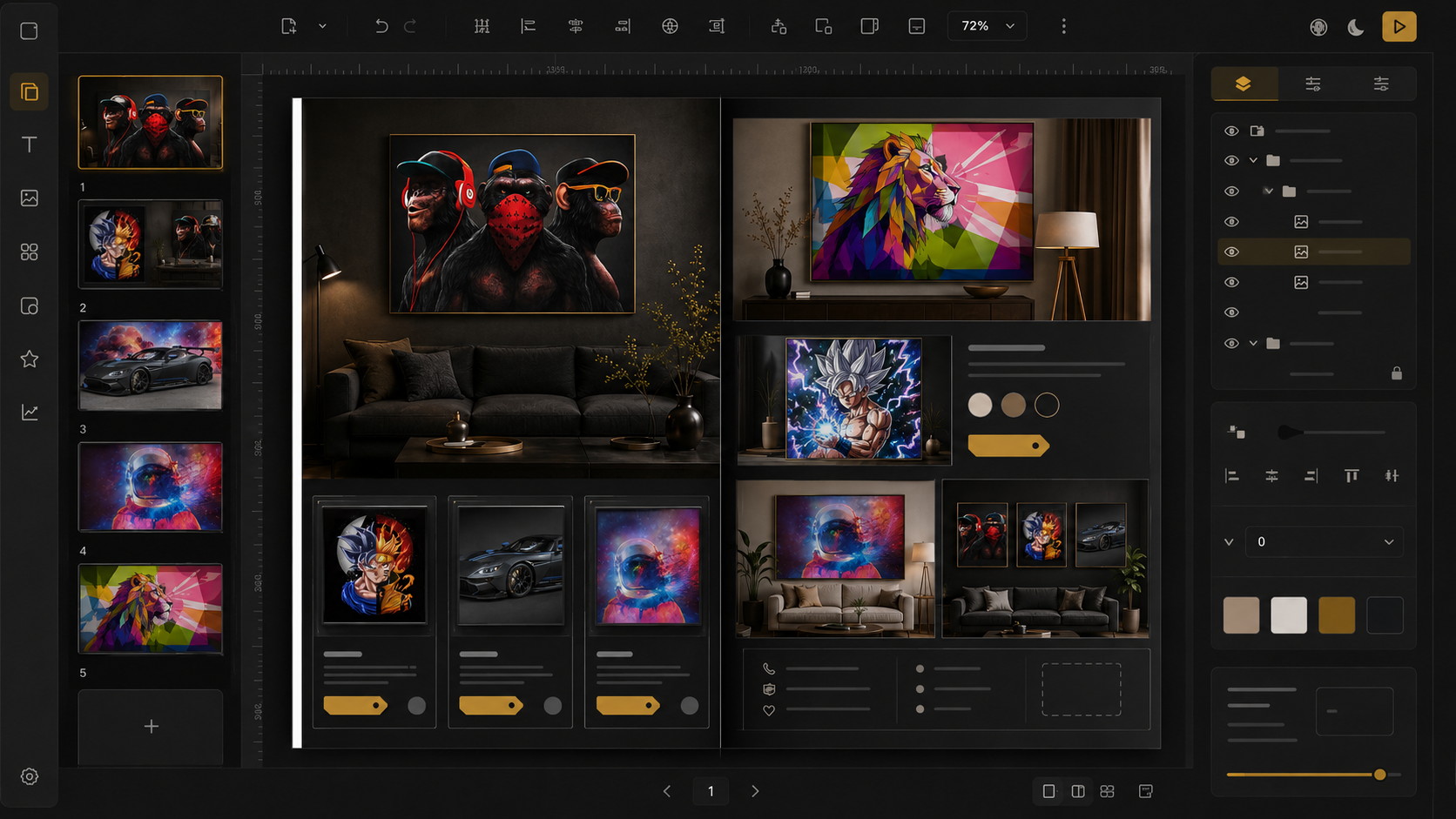Open the Text tool in the left sidebar
Viewport: 1456px width, 819px height.
(x=30, y=144)
